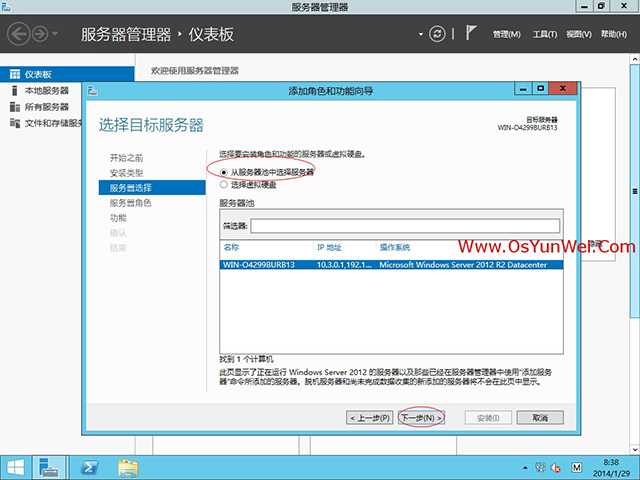Go to wizard step 服务器选择
This screenshot has height=480, width=640.
152,188
